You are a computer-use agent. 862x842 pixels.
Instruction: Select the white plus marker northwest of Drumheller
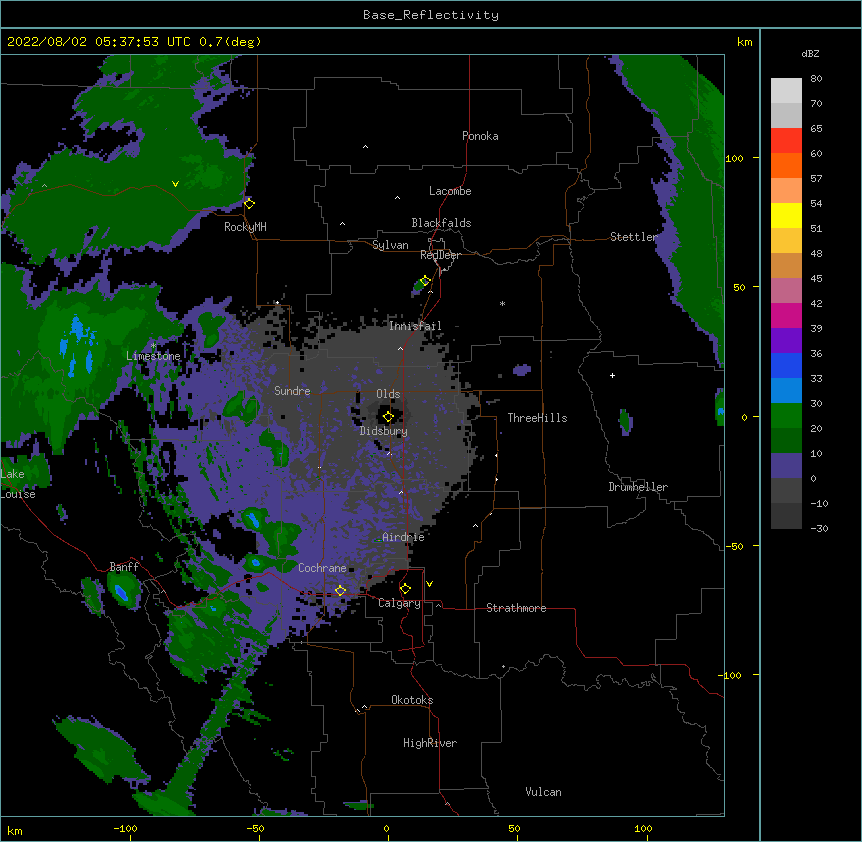click(612, 375)
